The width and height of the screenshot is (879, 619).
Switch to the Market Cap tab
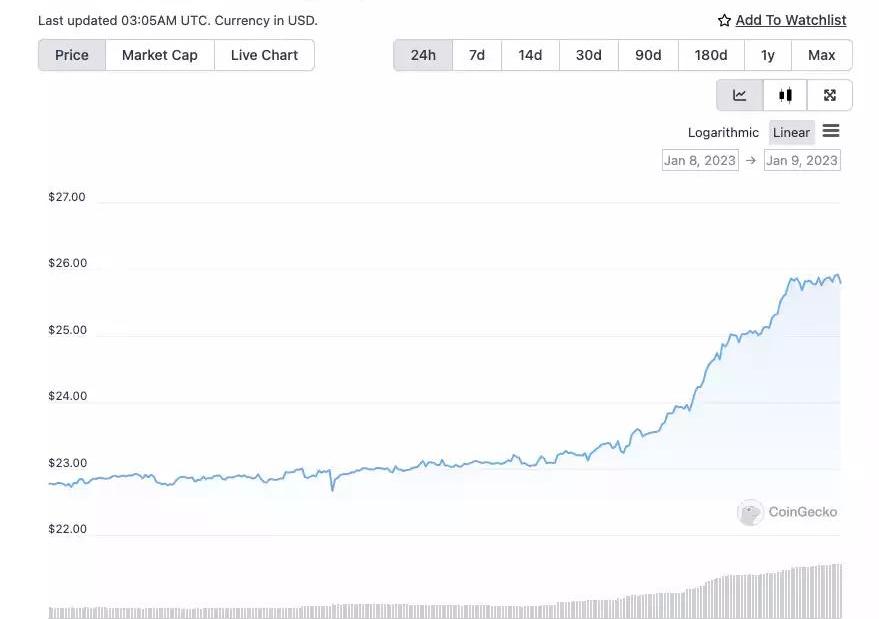160,55
